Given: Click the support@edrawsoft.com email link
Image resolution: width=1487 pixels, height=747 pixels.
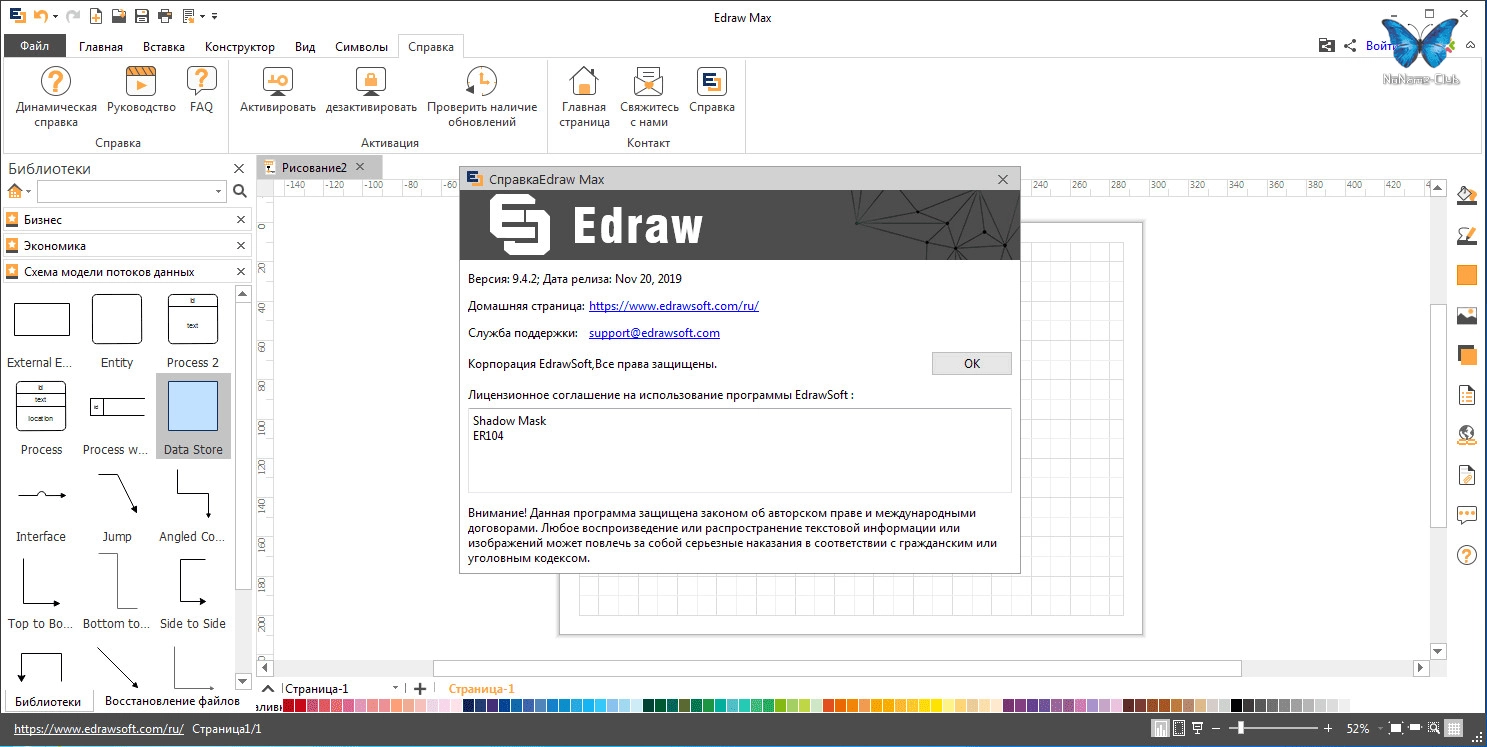Looking at the screenshot, I should point(654,333).
